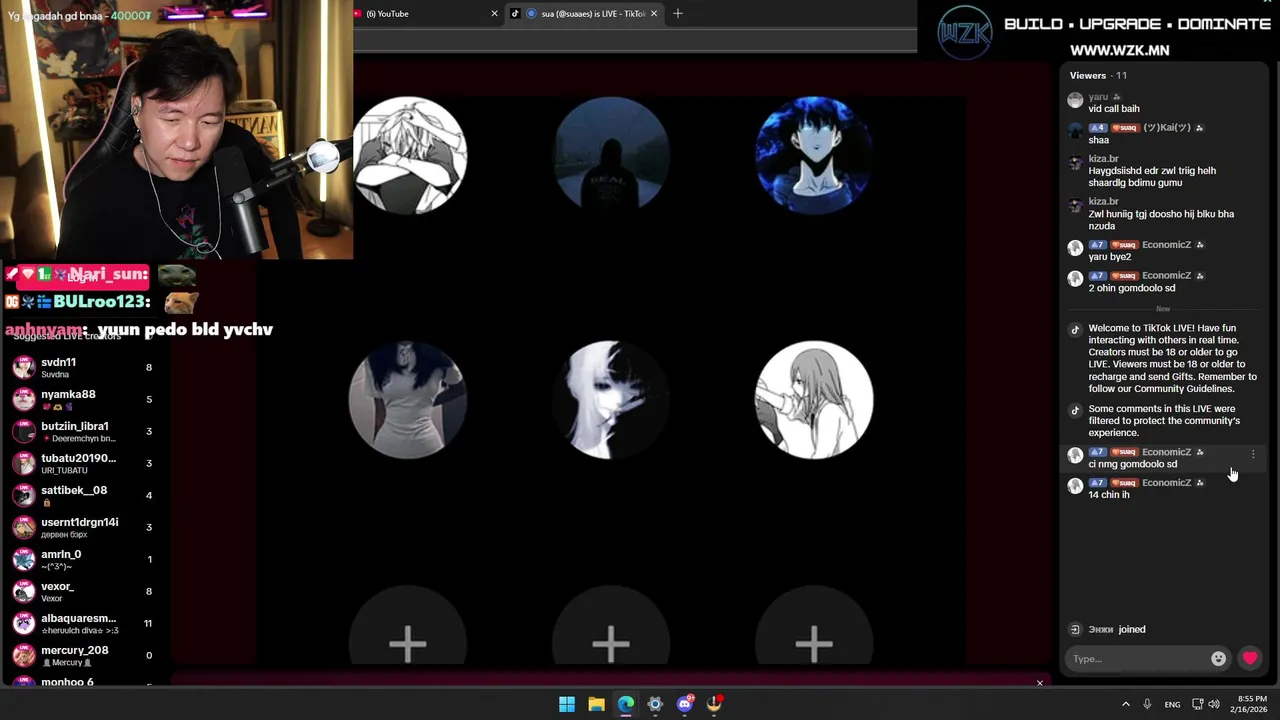Open the Viewers list header
The image size is (1280, 720).
tap(1098, 75)
